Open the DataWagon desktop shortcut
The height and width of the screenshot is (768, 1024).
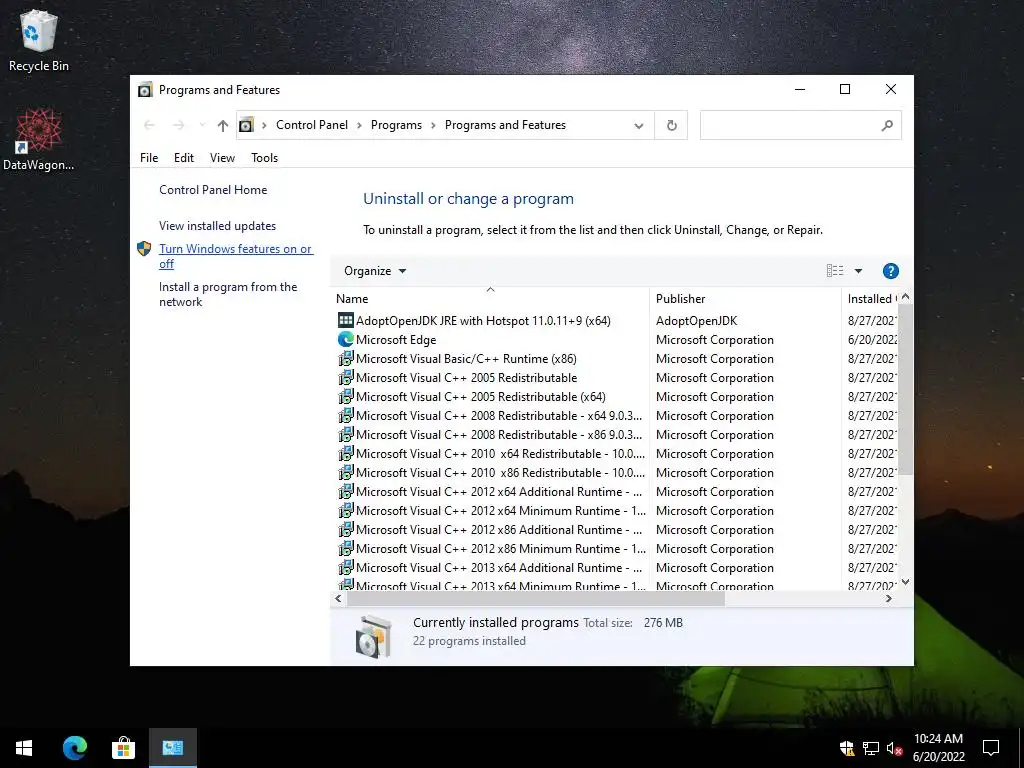click(39, 140)
